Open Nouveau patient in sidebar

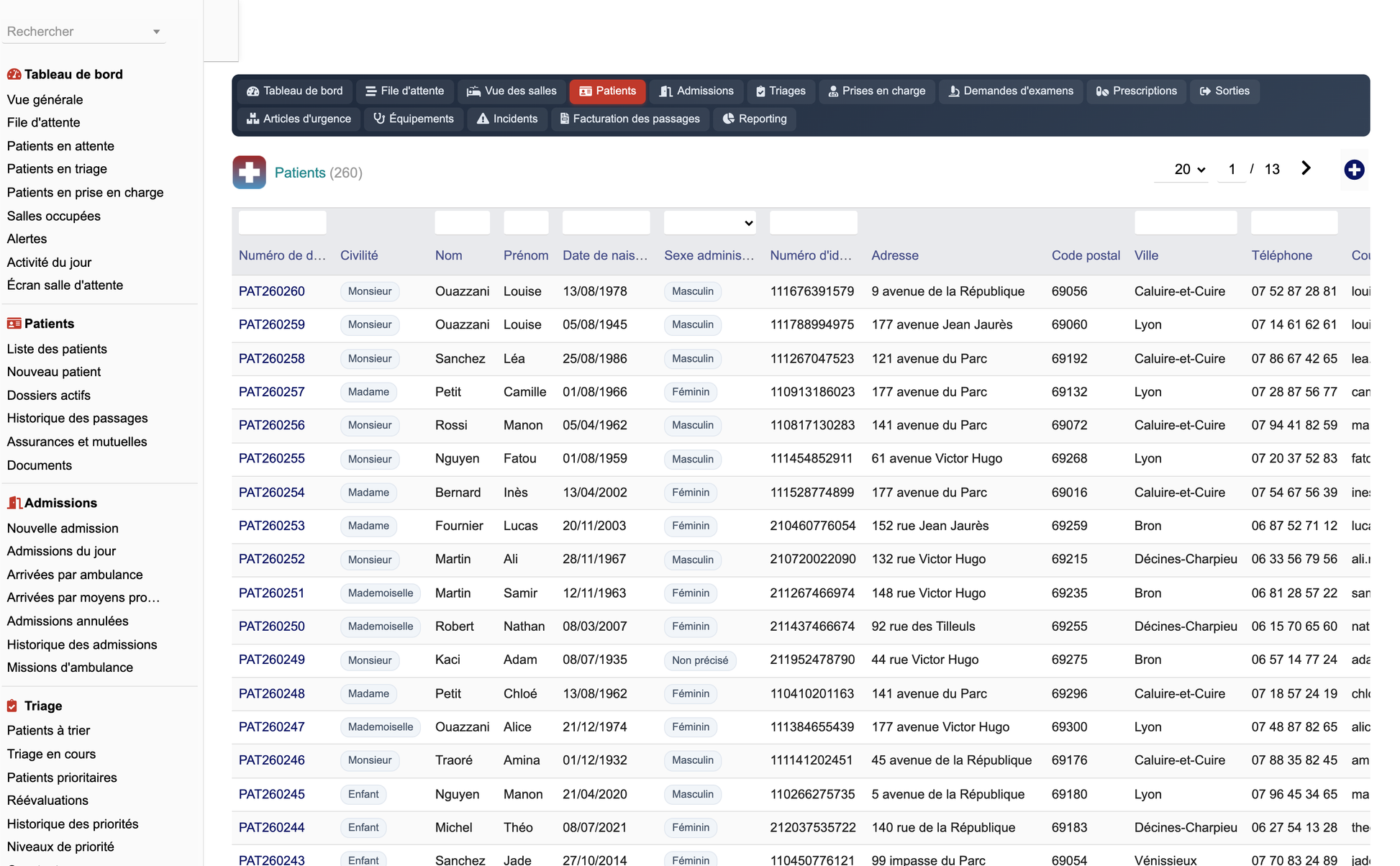pyautogui.click(x=54, y=372)
